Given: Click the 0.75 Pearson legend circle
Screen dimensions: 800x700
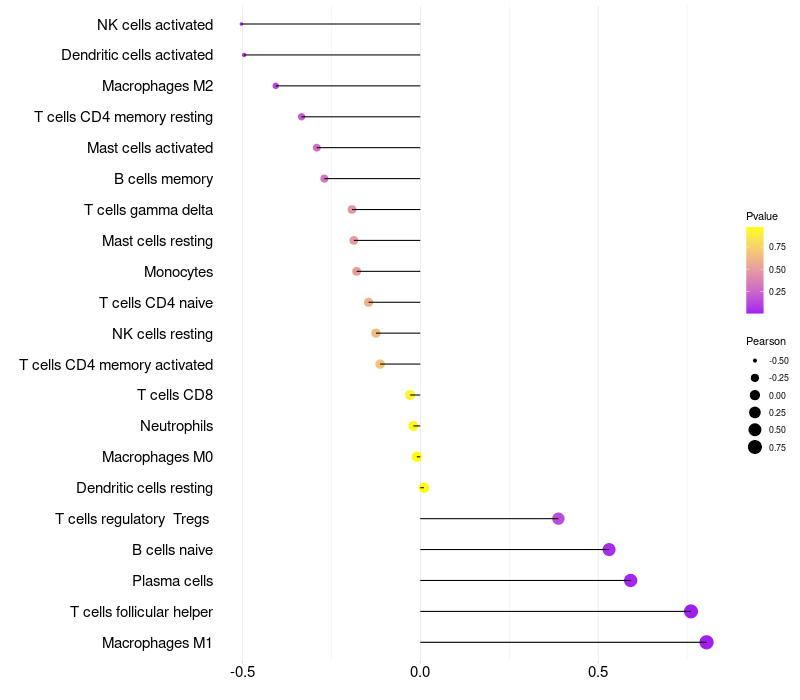Looking at the screenshot, I should tap(755, 447).
